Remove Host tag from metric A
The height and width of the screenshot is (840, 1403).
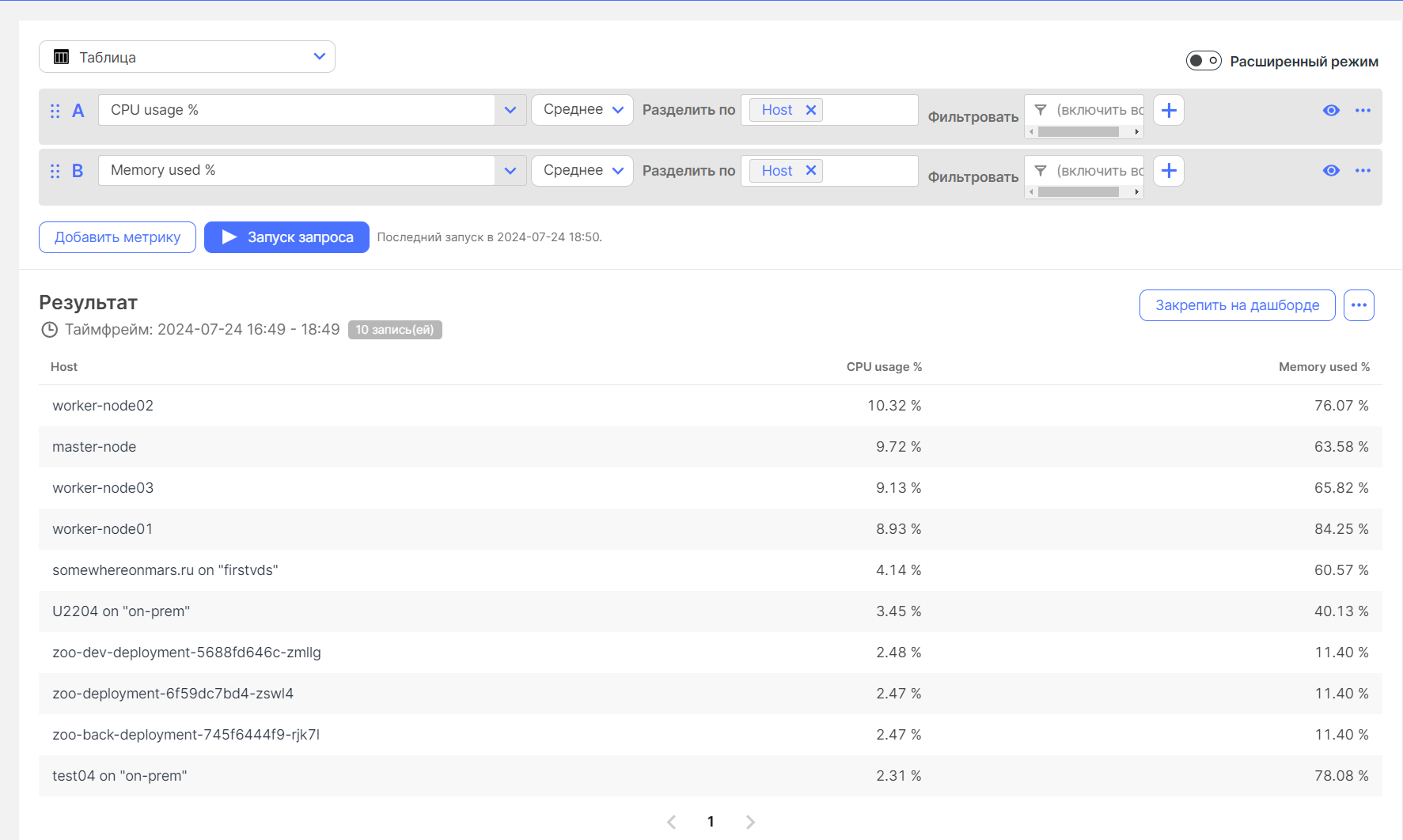(x=810, y=110)
